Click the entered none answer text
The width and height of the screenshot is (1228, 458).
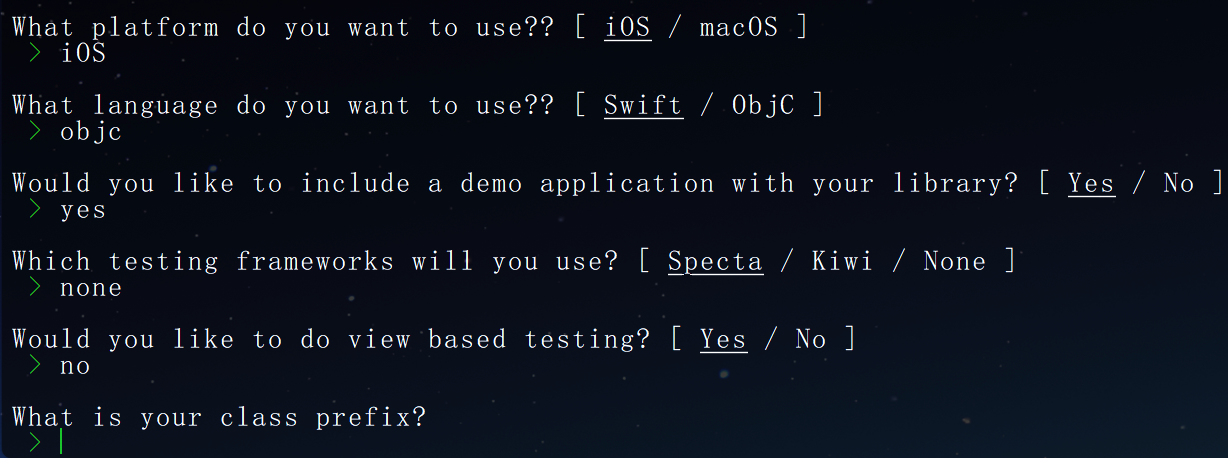click(91, 288)
